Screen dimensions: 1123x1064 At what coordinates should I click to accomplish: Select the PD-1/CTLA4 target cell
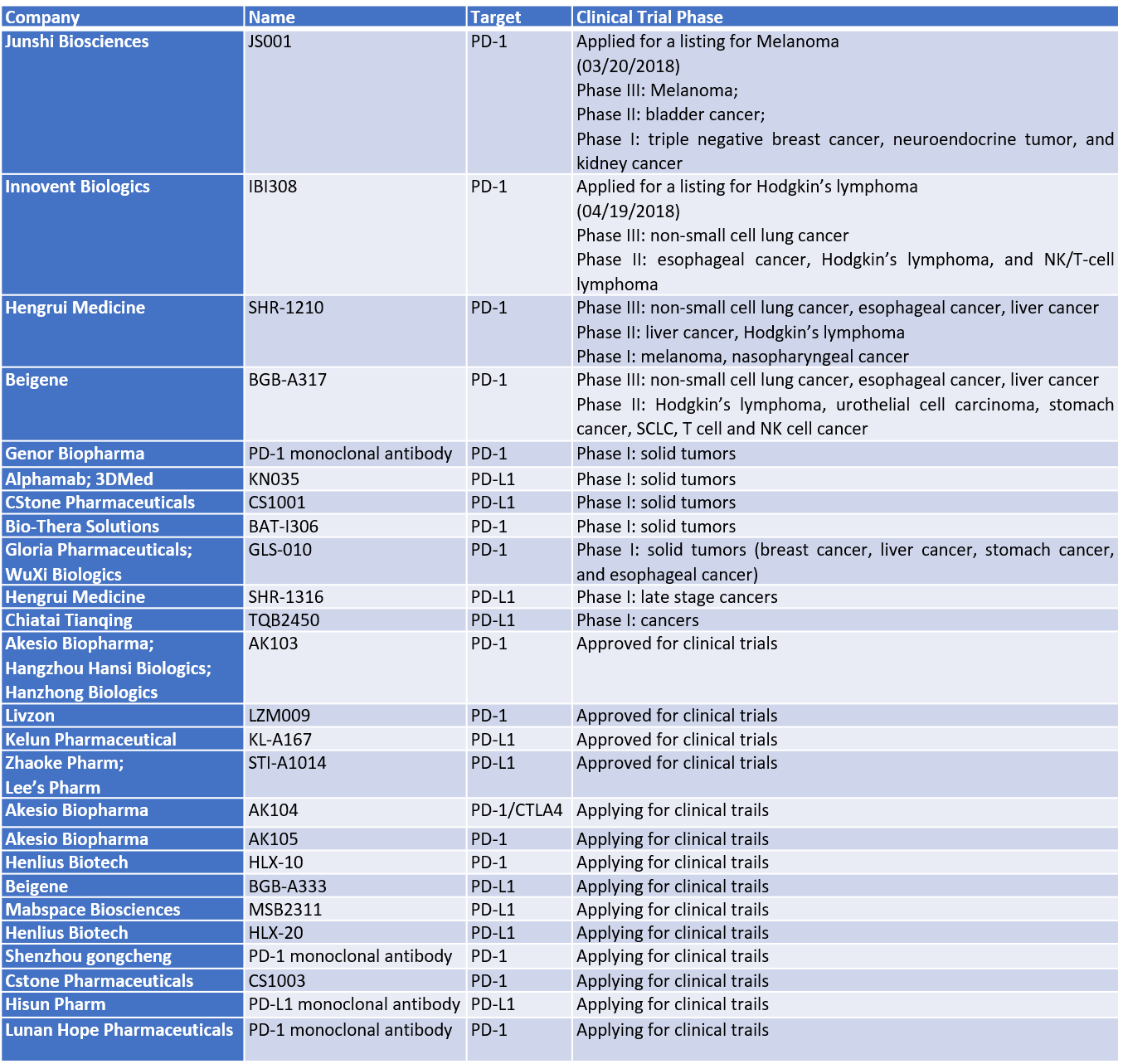point(519,812)
